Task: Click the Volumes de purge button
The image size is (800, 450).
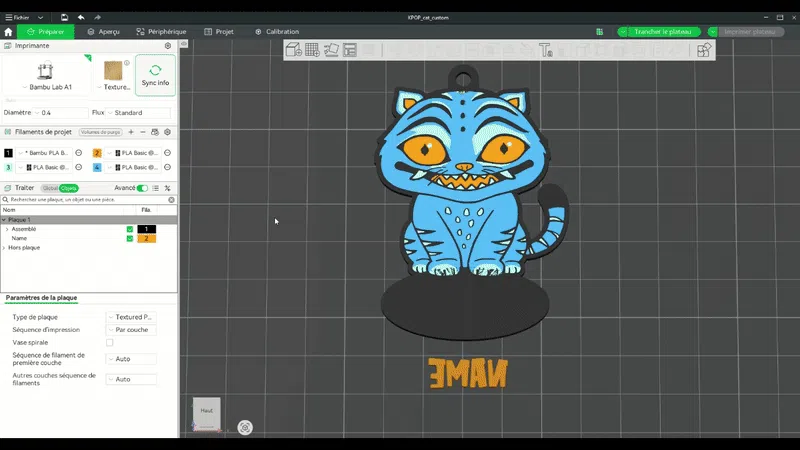Action: click(101, 132)
